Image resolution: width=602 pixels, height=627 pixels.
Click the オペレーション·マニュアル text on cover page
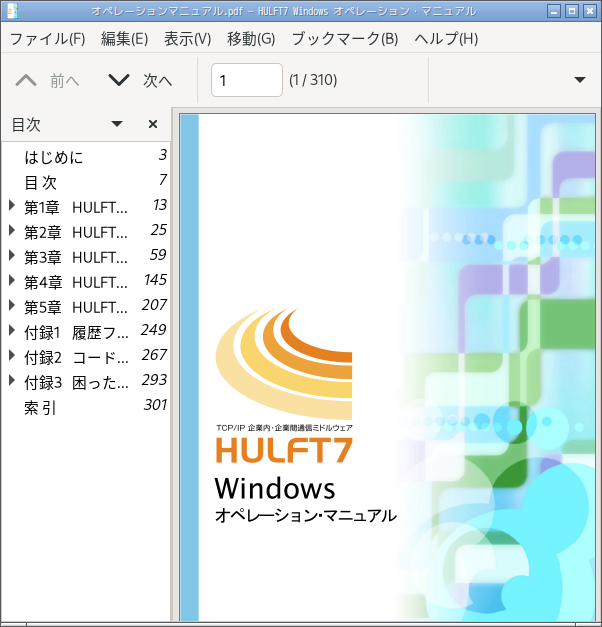point(306,515)
